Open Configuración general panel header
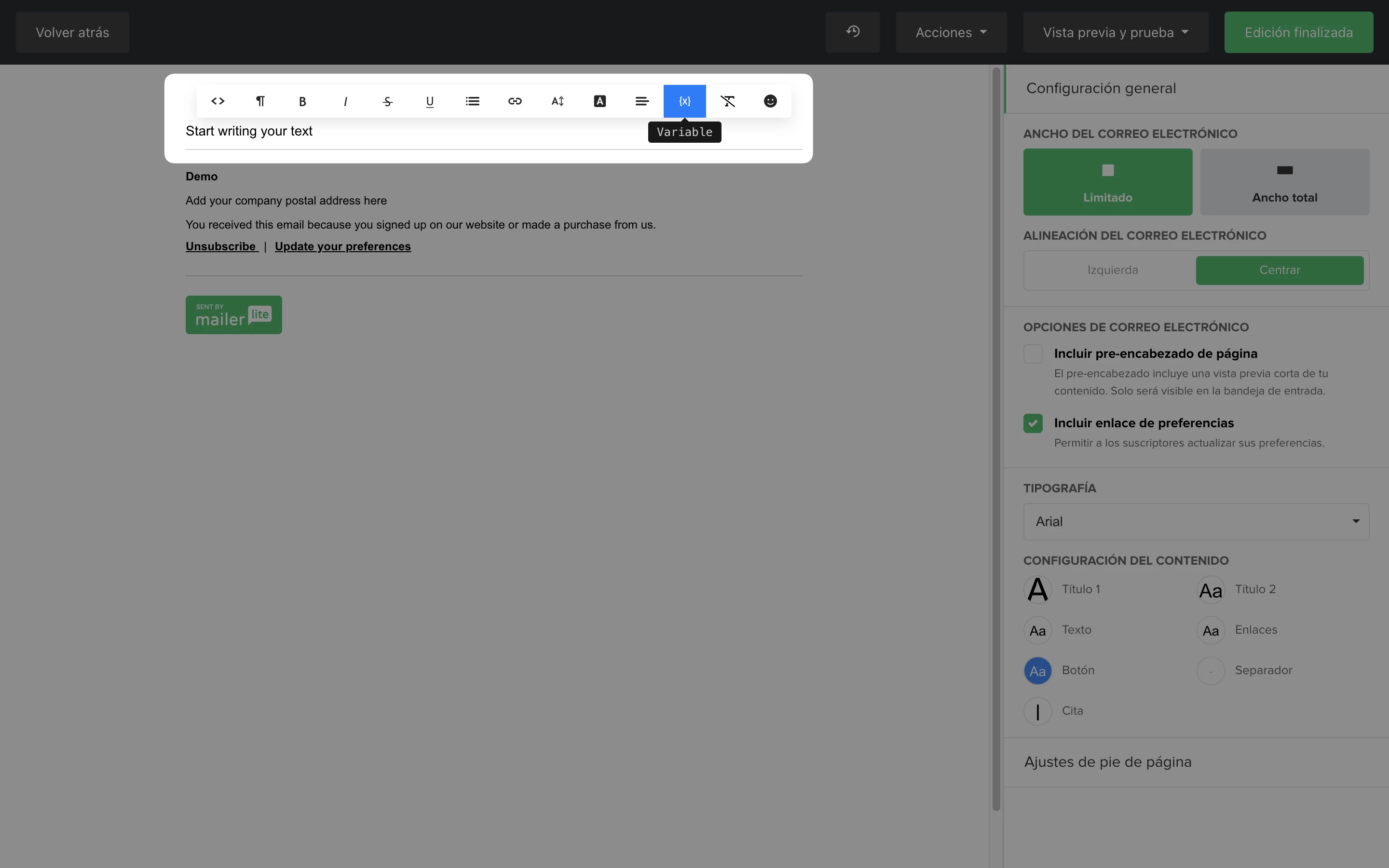This screenshot has height=868, width=1389. tap(1100, 88)
